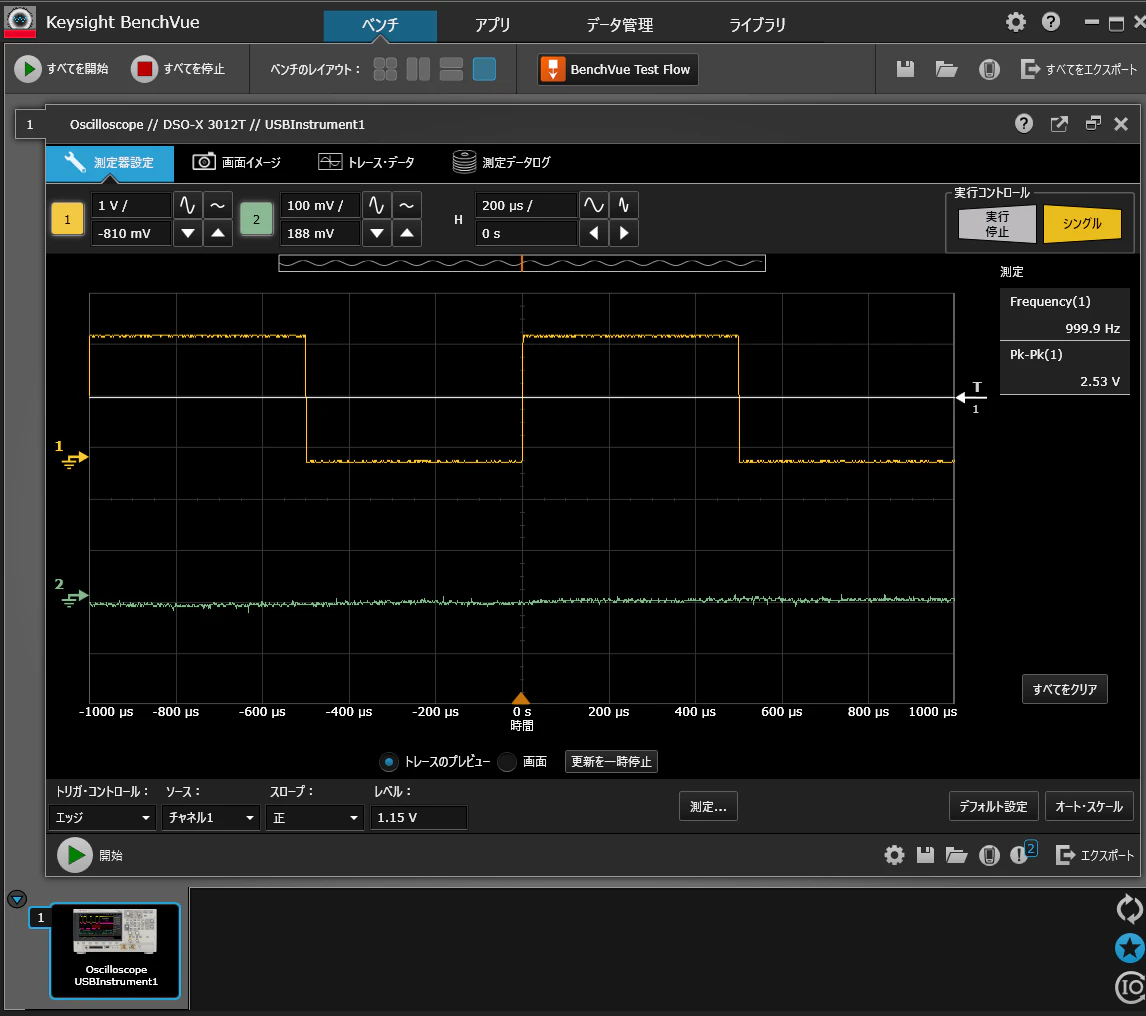
Task: Open the trigger source チャネル1 dropdown
Action: (211, 817)
